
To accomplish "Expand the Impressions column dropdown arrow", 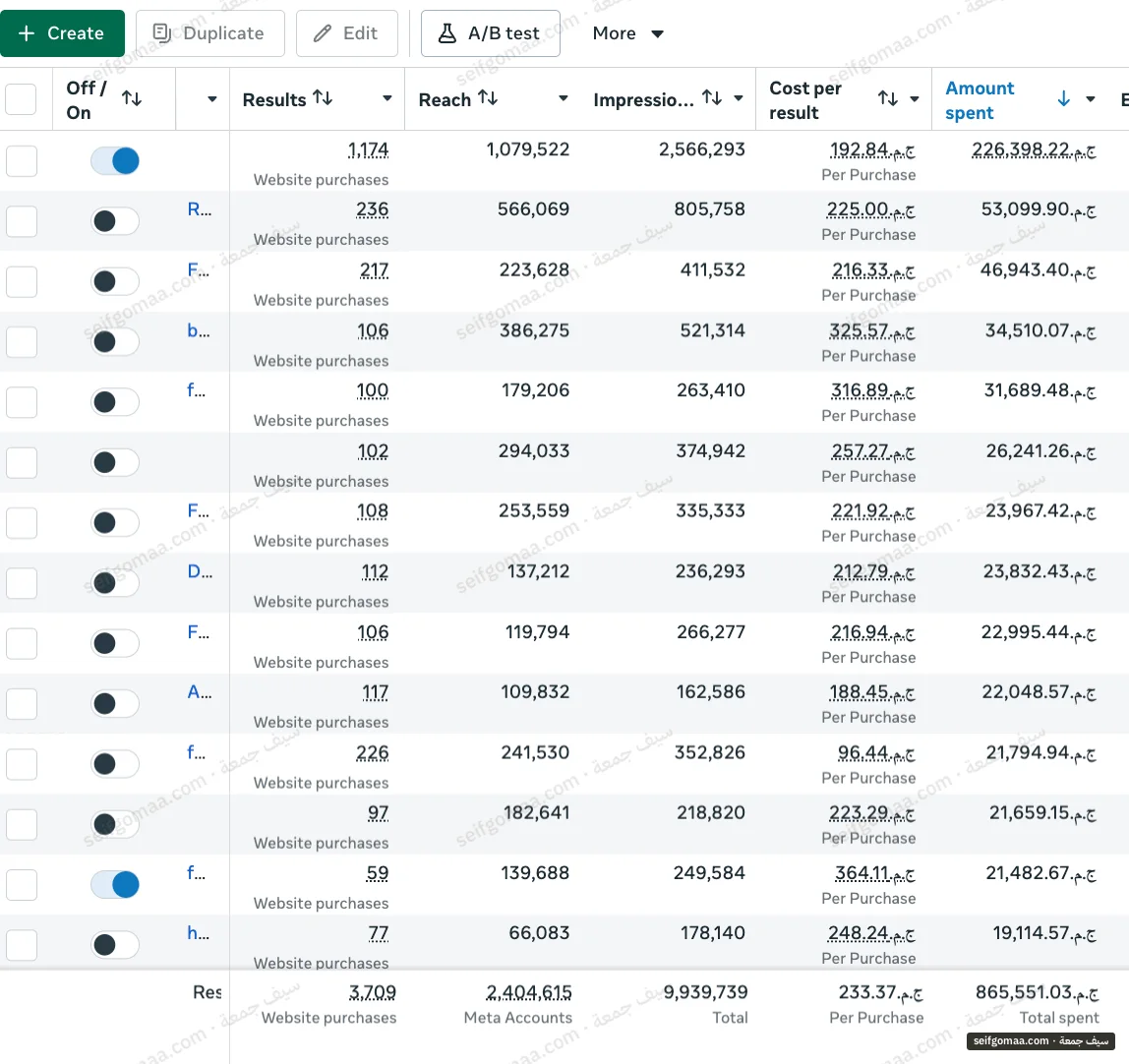I will [738, 98].
